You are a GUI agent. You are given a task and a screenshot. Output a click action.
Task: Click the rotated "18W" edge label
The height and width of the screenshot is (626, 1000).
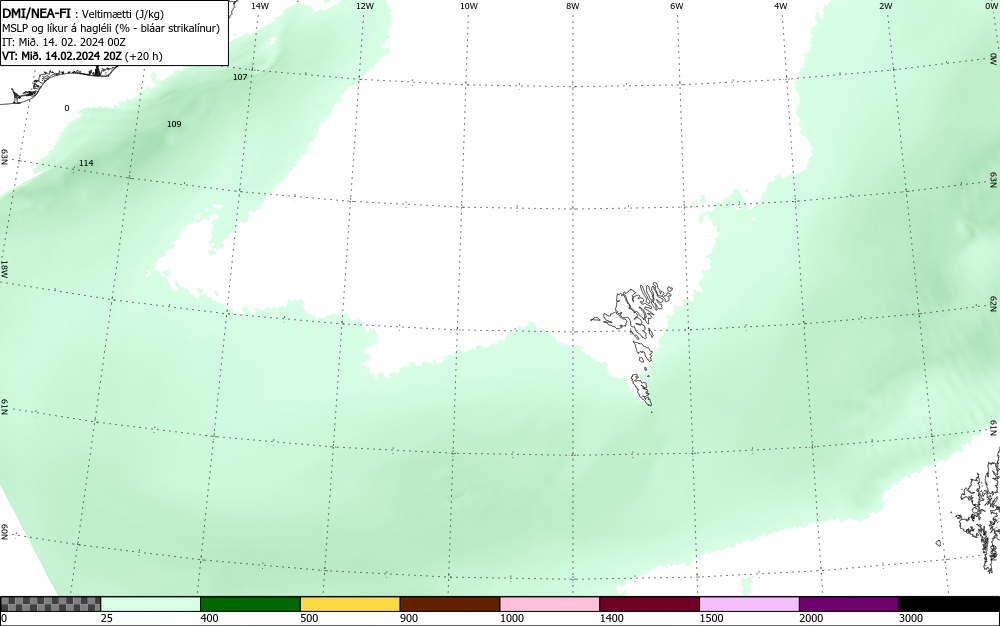click(x=4, y=268)
